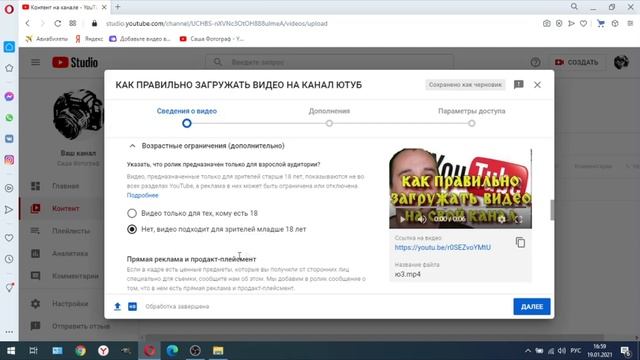This screenshot has width=640, height=360.
Task: Close the upload dialog
Action: coord(537,84)
